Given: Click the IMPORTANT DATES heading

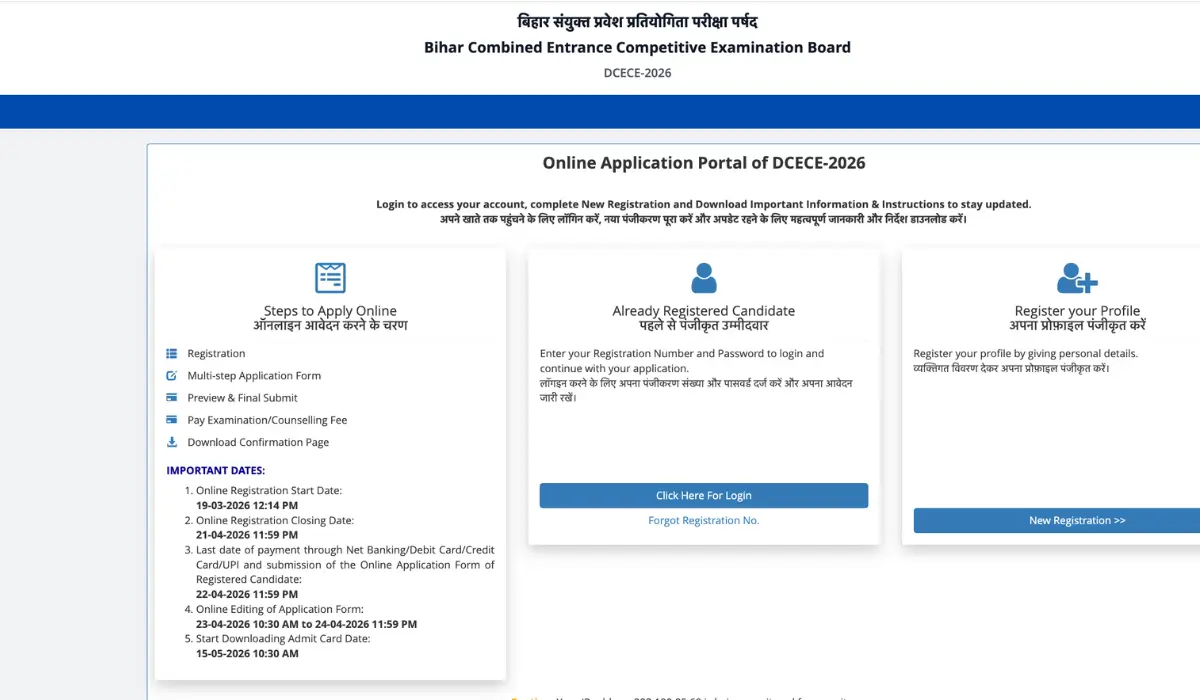Looking at the screenshot, I should pos(215,470).
